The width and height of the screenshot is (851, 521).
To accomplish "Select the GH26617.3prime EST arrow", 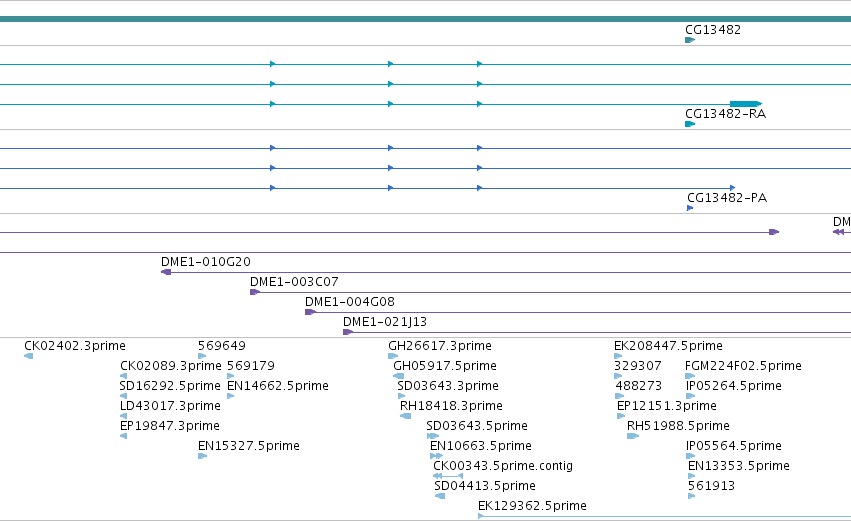I will [x=393, y=356].
